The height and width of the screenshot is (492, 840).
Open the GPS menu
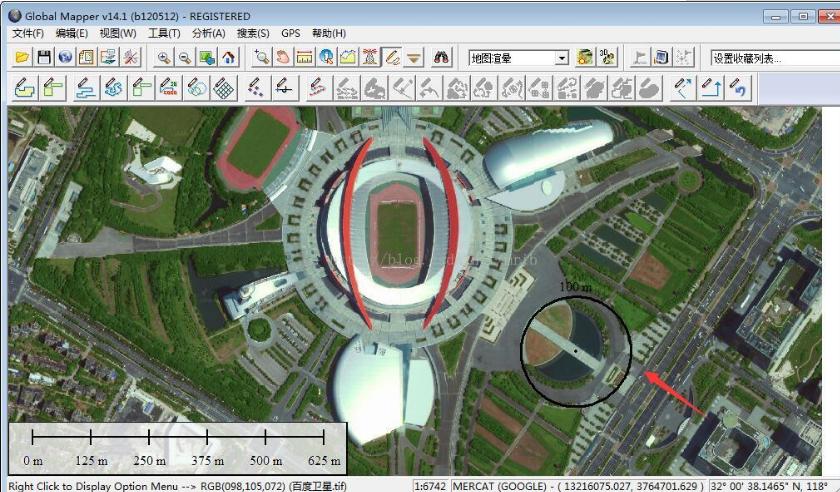(290, 33)
